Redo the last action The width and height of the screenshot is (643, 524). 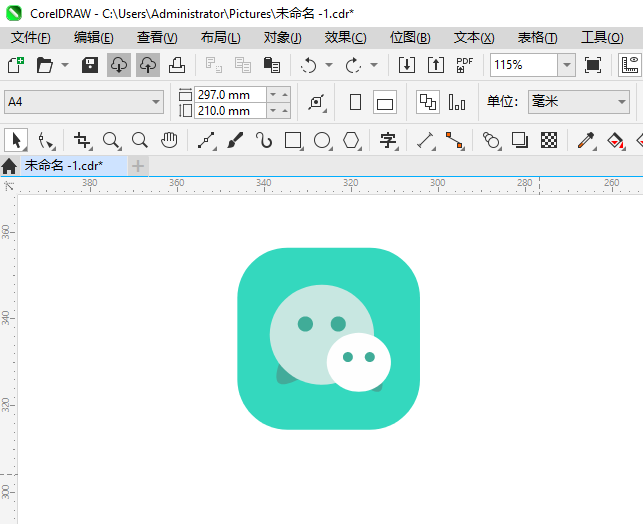pyautogui.click(x=353, y=65)
